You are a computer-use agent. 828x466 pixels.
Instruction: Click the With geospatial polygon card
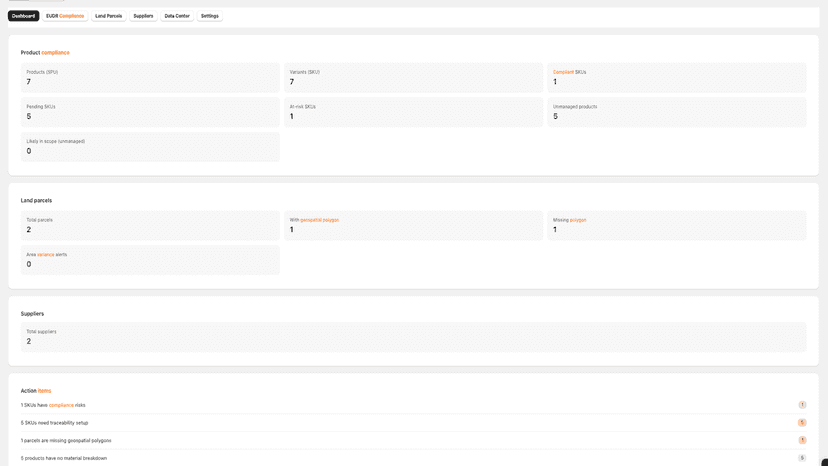[413, 226]
